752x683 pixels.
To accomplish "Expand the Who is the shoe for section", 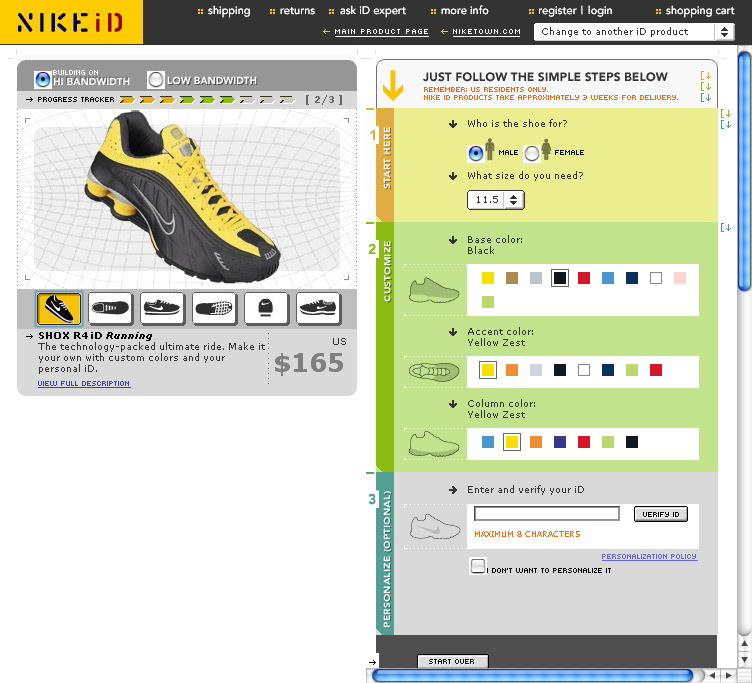I will (453, 124).
